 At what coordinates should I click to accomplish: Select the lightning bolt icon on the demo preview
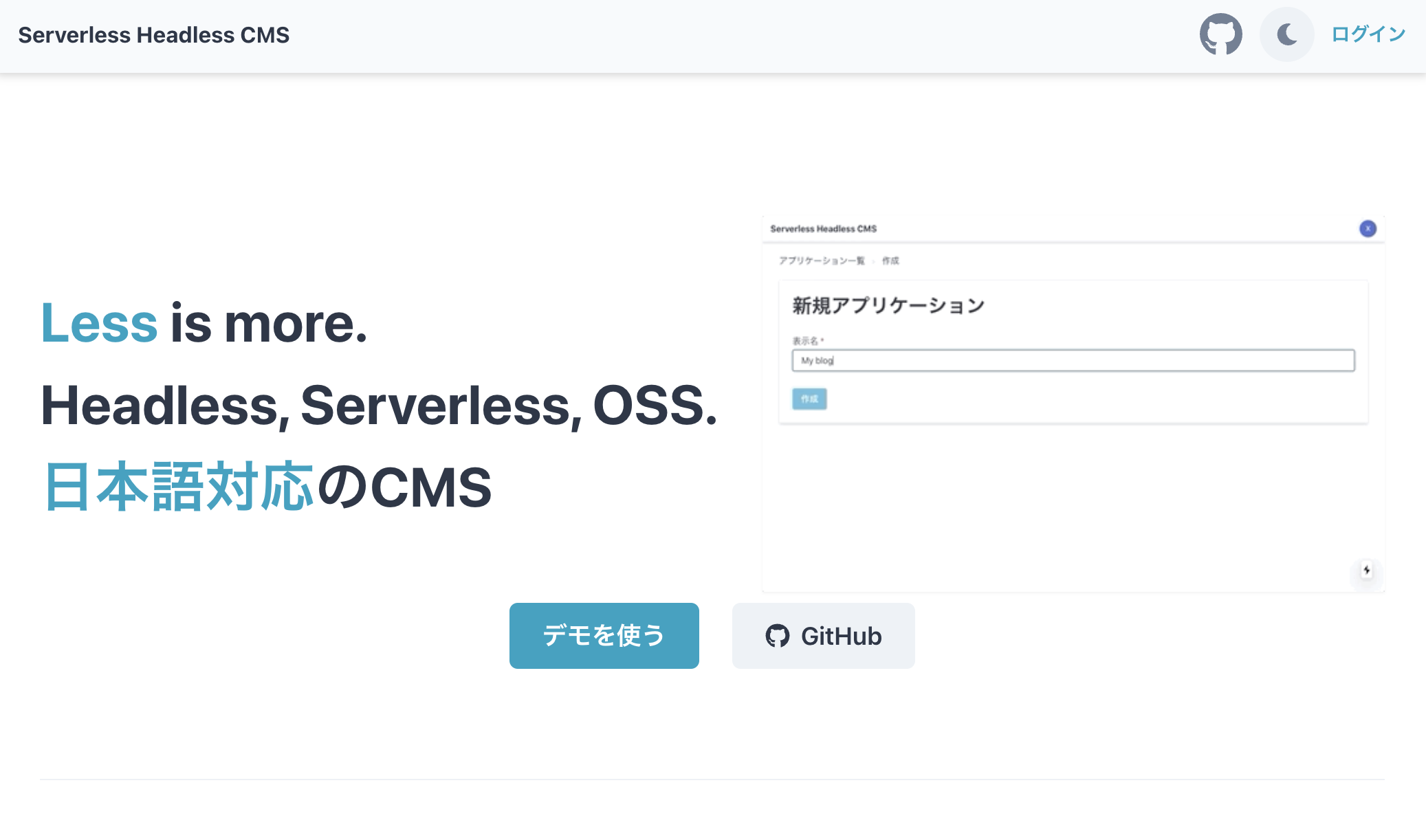tap(1366, 570)
